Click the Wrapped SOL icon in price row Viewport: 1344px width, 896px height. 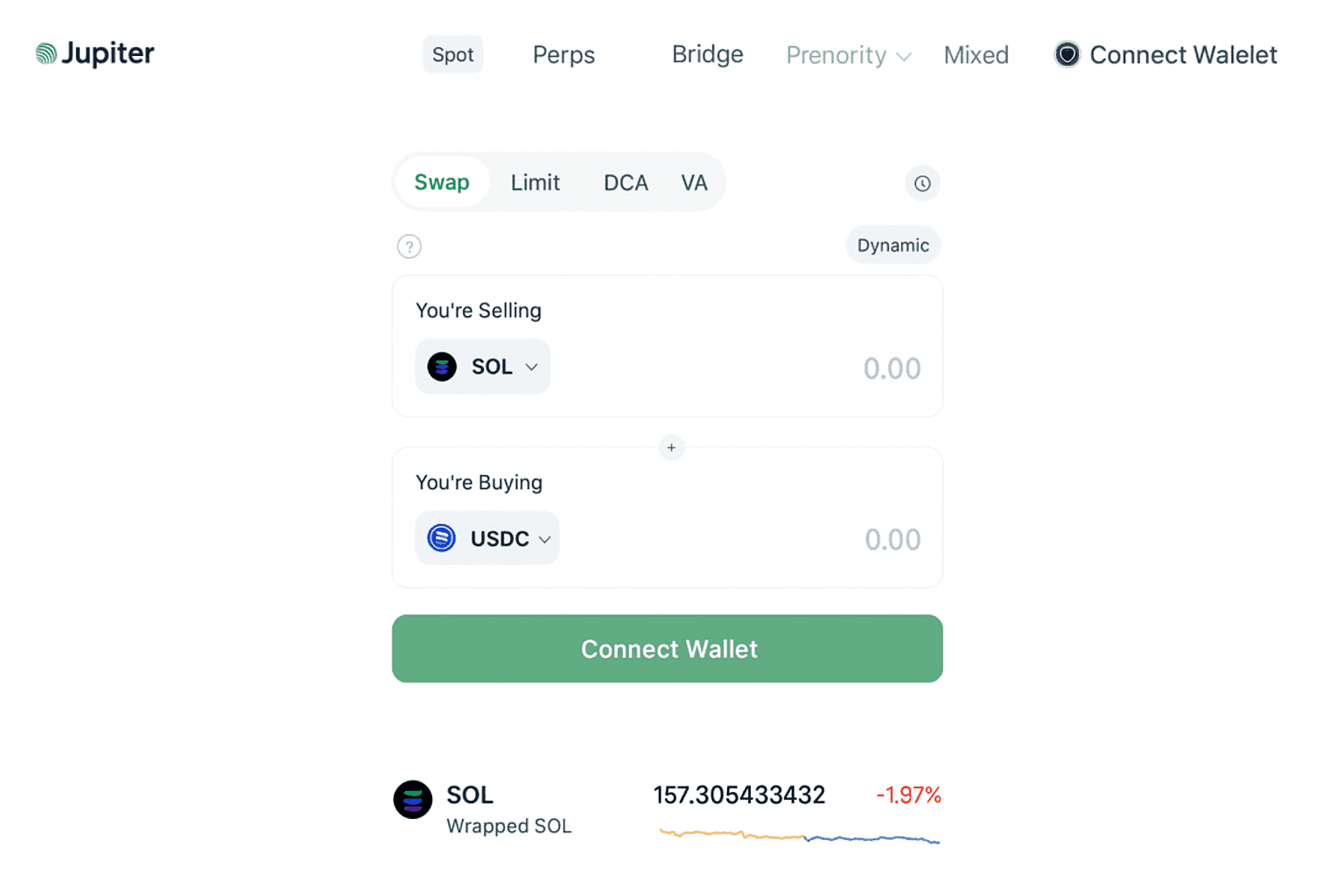coord(413,800)
